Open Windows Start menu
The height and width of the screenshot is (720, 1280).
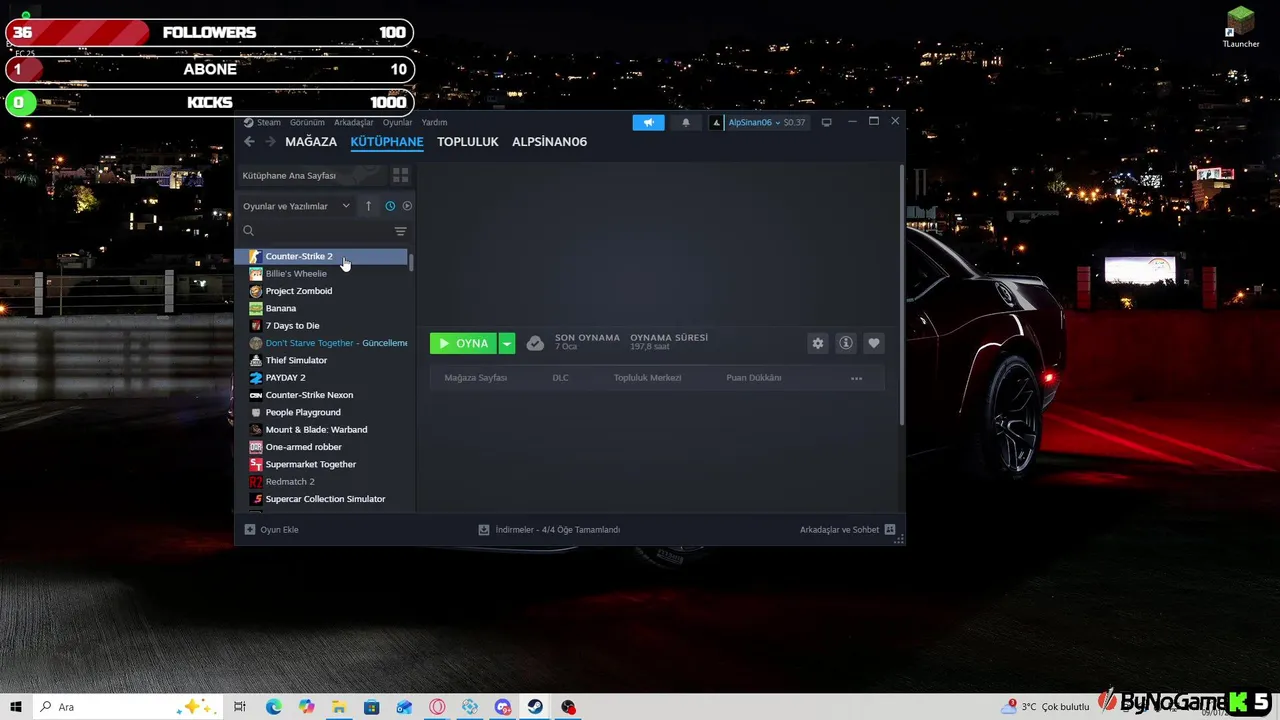point(16,707)
